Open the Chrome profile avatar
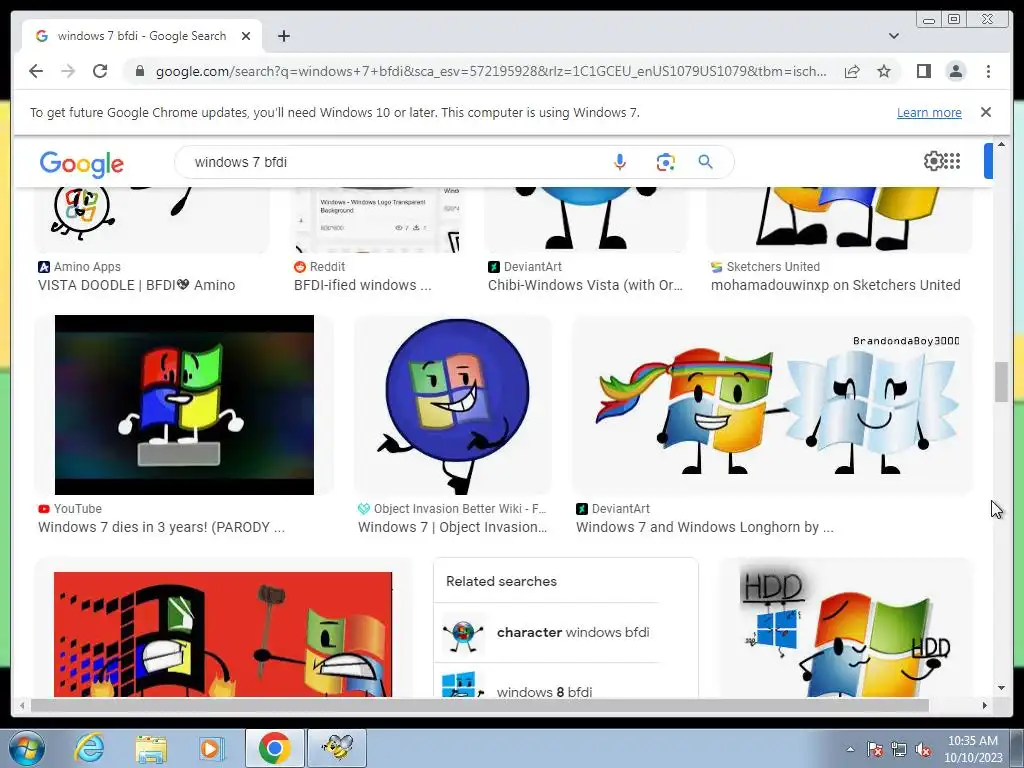This screenshot has height=768, width=1024. pyautogui.click(x=955, y=71)
